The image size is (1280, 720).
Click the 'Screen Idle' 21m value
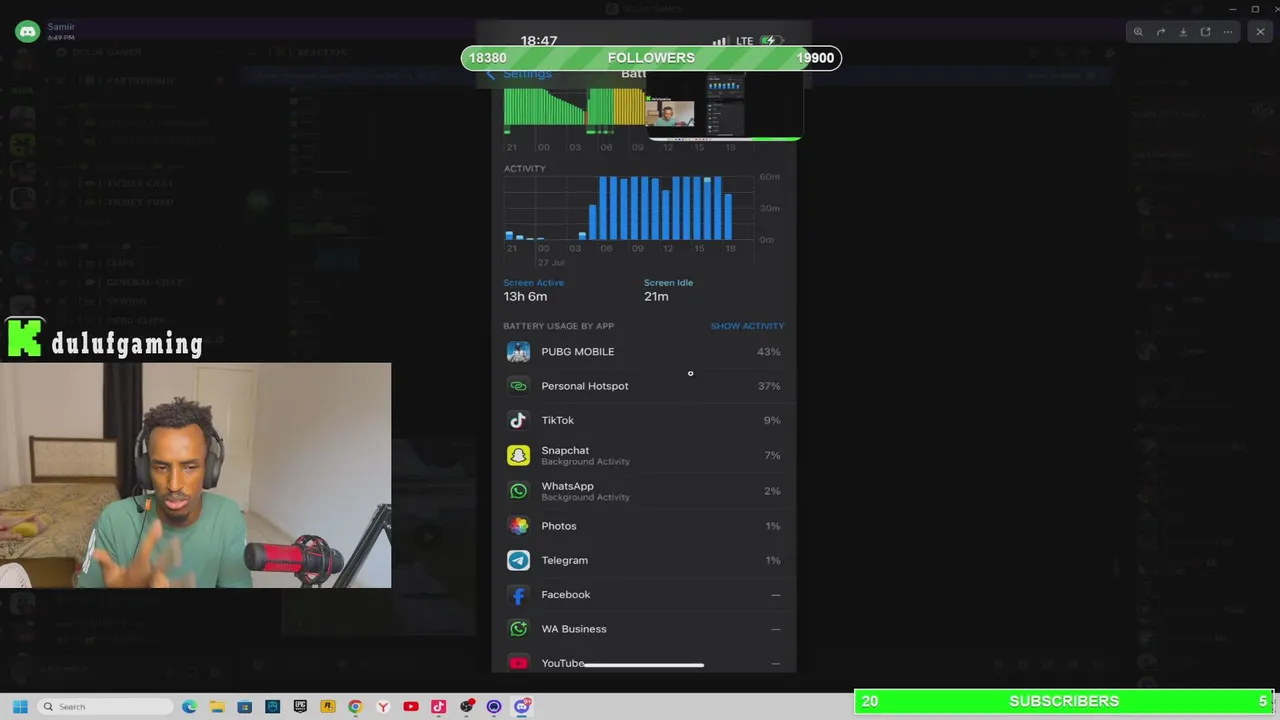(x=656, y=296)
